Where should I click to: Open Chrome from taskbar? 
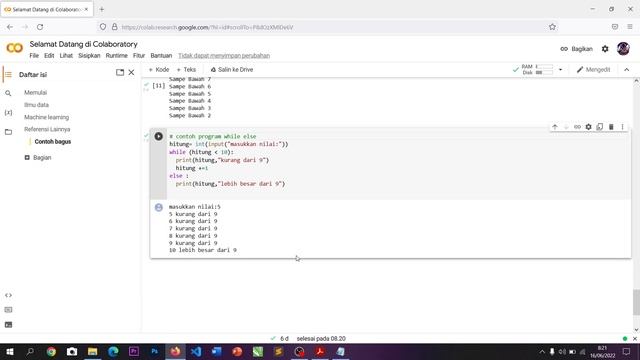[51, 351]
